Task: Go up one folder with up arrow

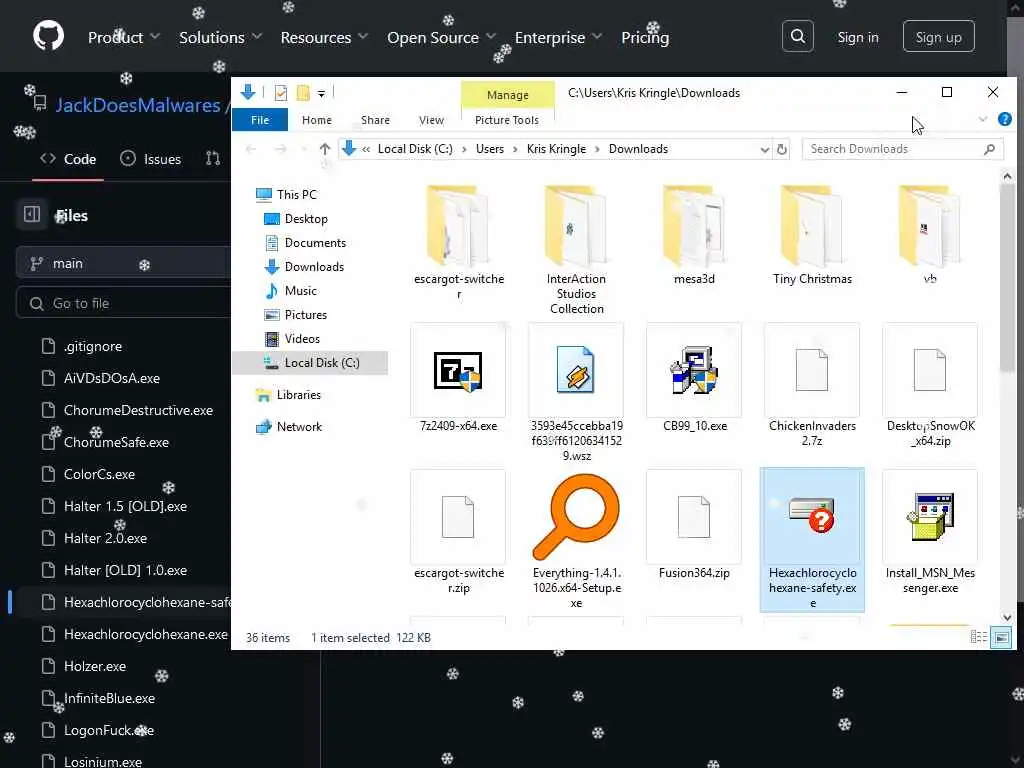Action: coord(325,149)
